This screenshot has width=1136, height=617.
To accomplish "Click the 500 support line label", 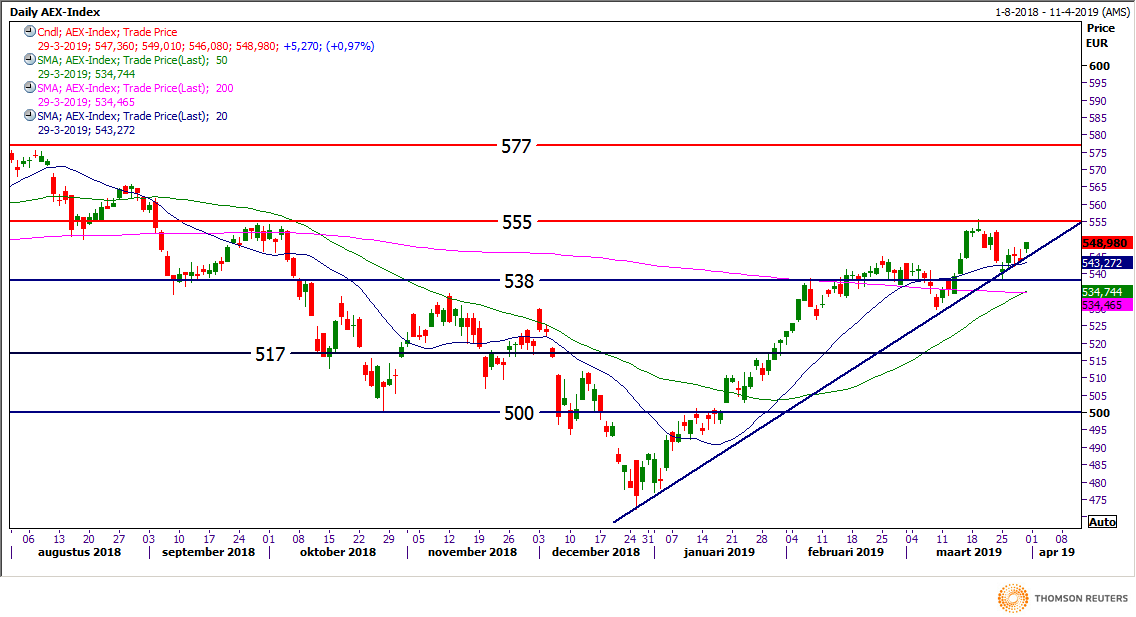I will (519, 412).
